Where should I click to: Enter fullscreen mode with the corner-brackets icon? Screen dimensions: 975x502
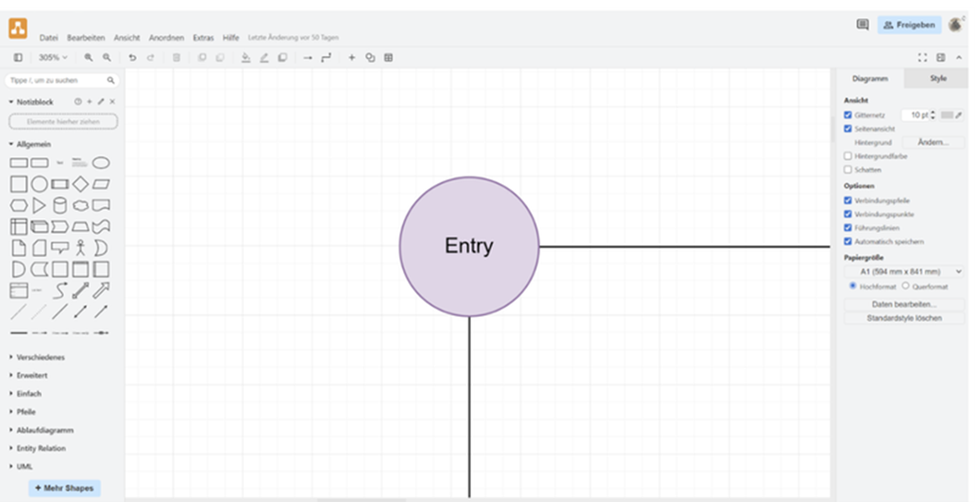pos(923,58)
